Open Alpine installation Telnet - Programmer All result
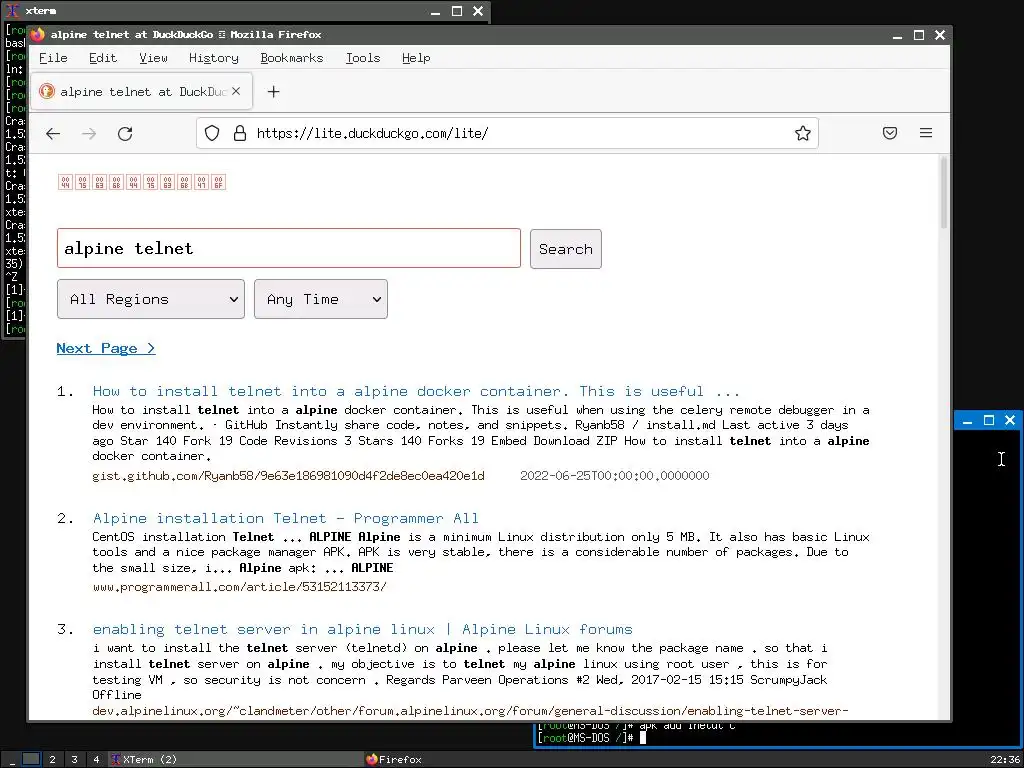The width and height of the screenshot is (1024, 768). point(285,518)
